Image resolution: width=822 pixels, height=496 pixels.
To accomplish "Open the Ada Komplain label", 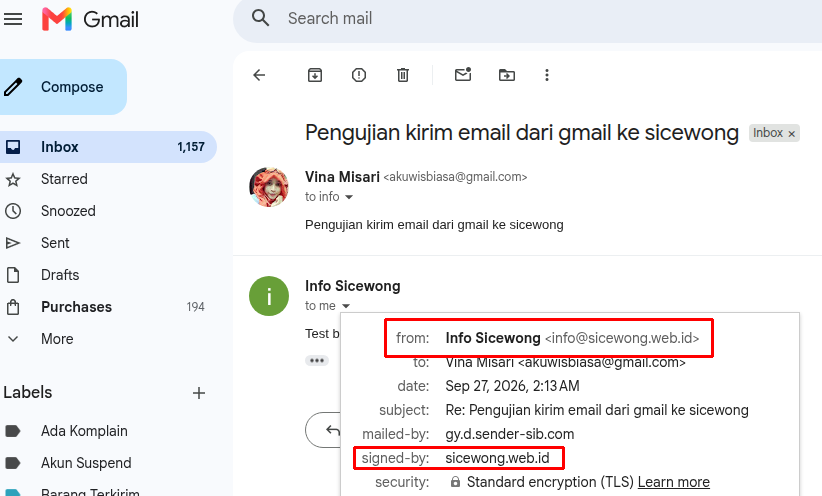I will click(107, 431).
